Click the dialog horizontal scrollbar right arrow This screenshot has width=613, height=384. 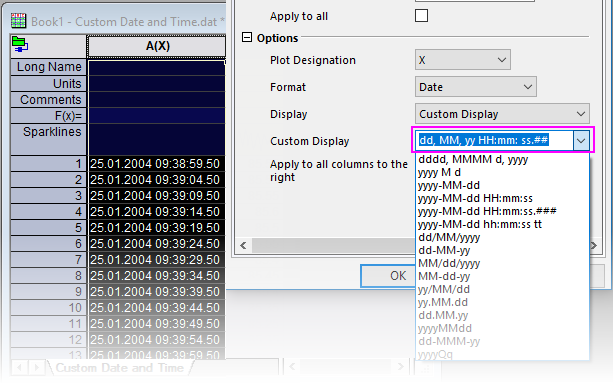pyautogui.click(x=594, y=246)
